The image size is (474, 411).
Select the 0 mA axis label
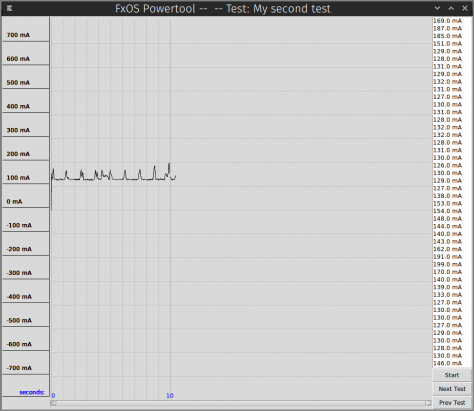tap(14, 201)
